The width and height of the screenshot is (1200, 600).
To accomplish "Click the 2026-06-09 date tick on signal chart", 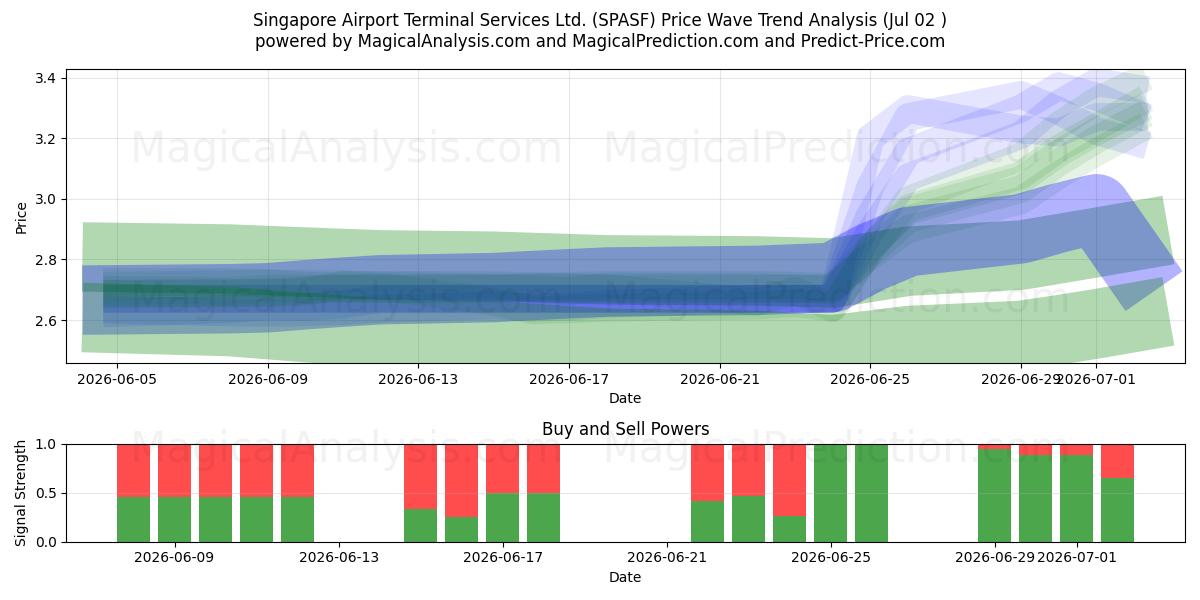I will [175, 558].
